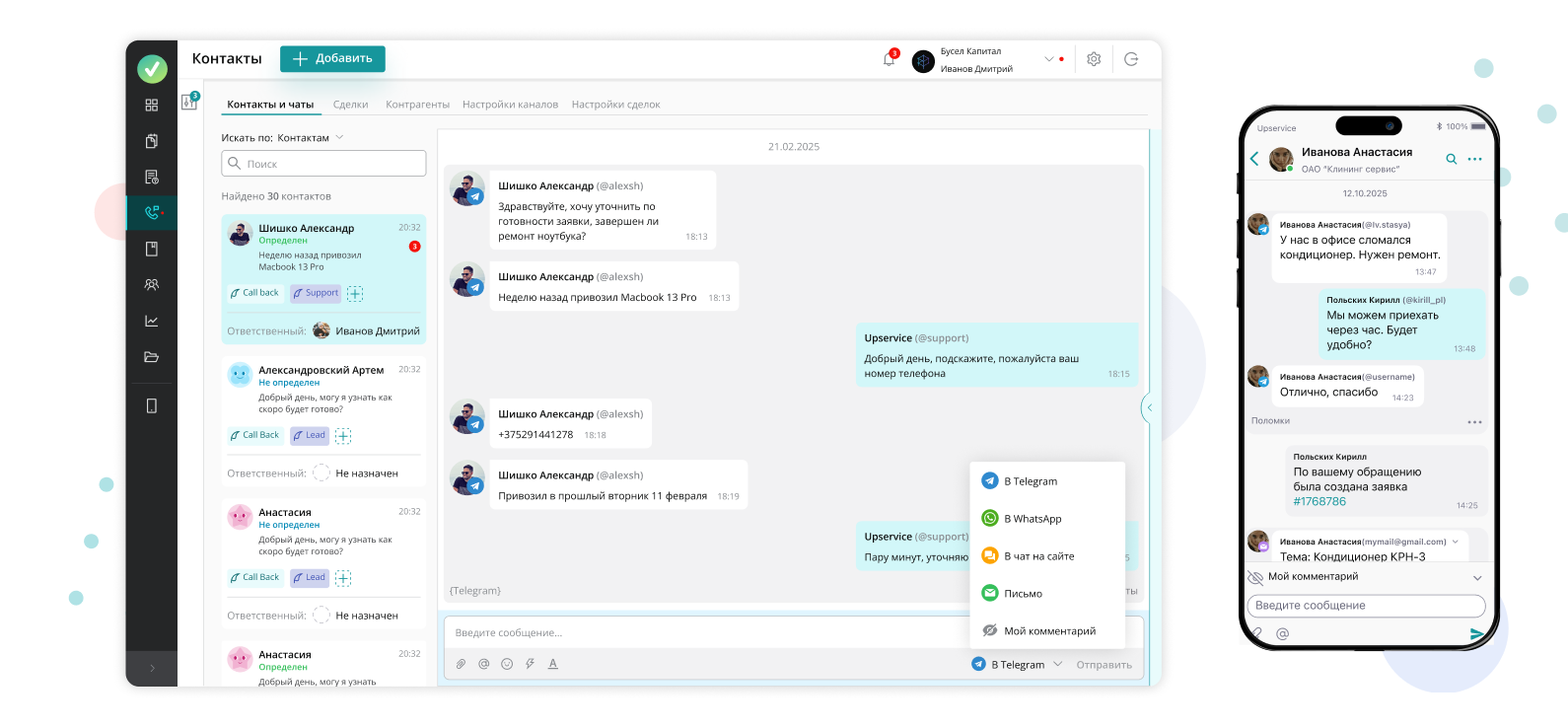Click the Отправить send button
Image resolution: width=1568 pixels, height=728 pixels.
point(1104,665)
